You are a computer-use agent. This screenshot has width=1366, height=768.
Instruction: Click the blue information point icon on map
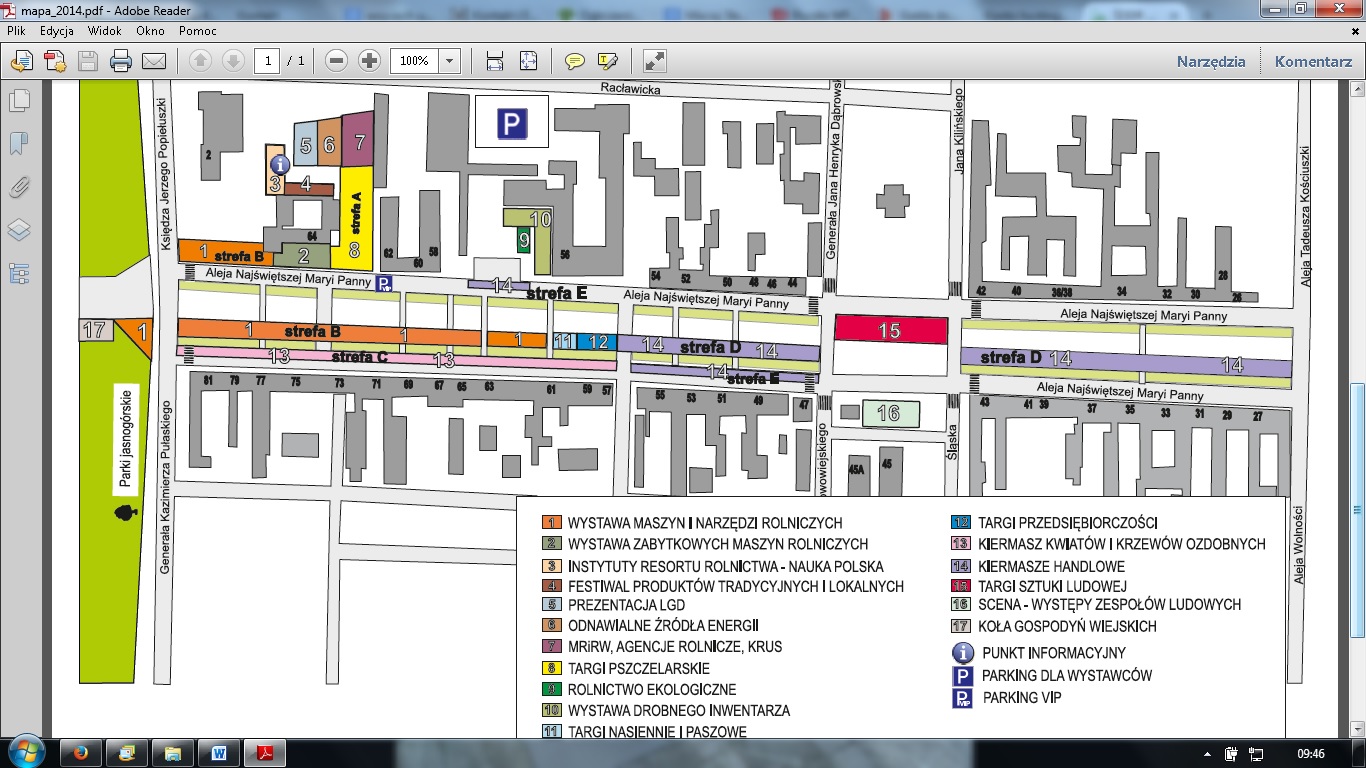pyautogui.click(x=281, y=163)
